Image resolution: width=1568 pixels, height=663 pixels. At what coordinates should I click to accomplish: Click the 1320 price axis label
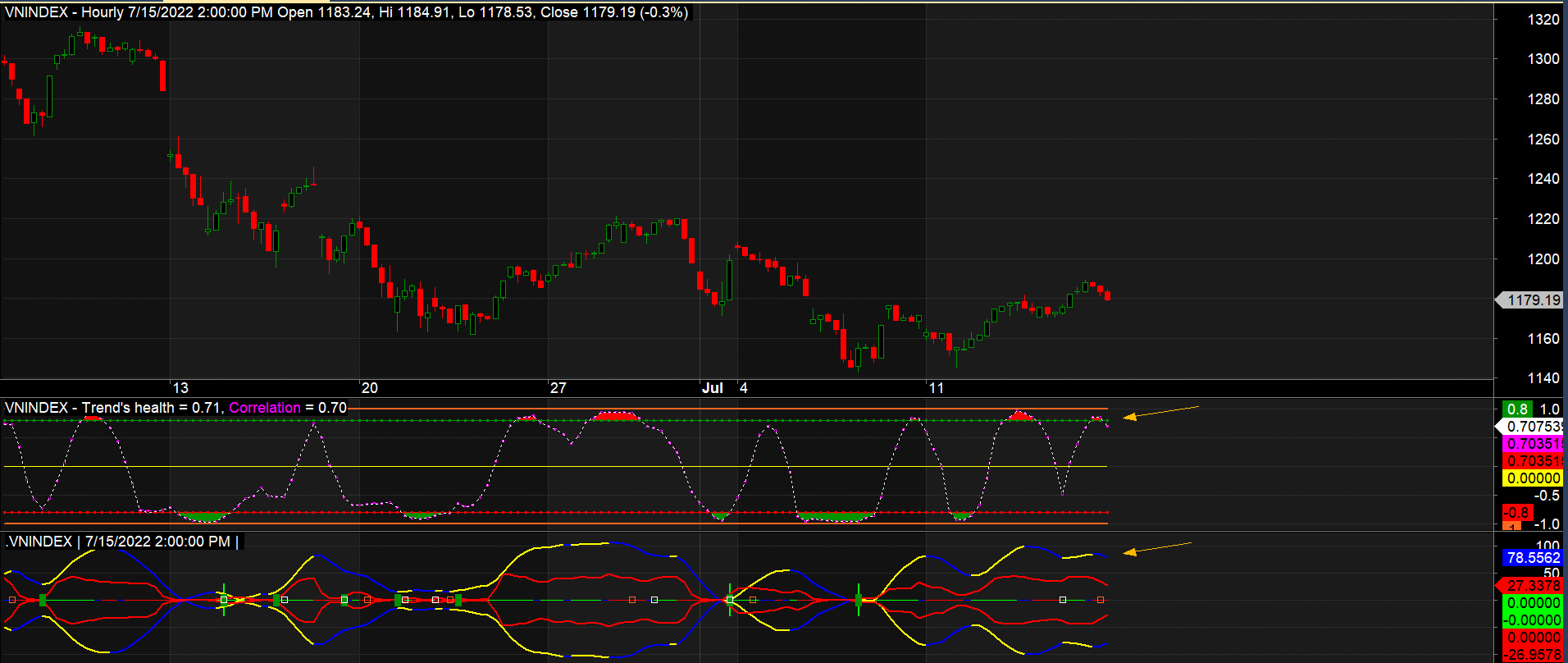1543,20
